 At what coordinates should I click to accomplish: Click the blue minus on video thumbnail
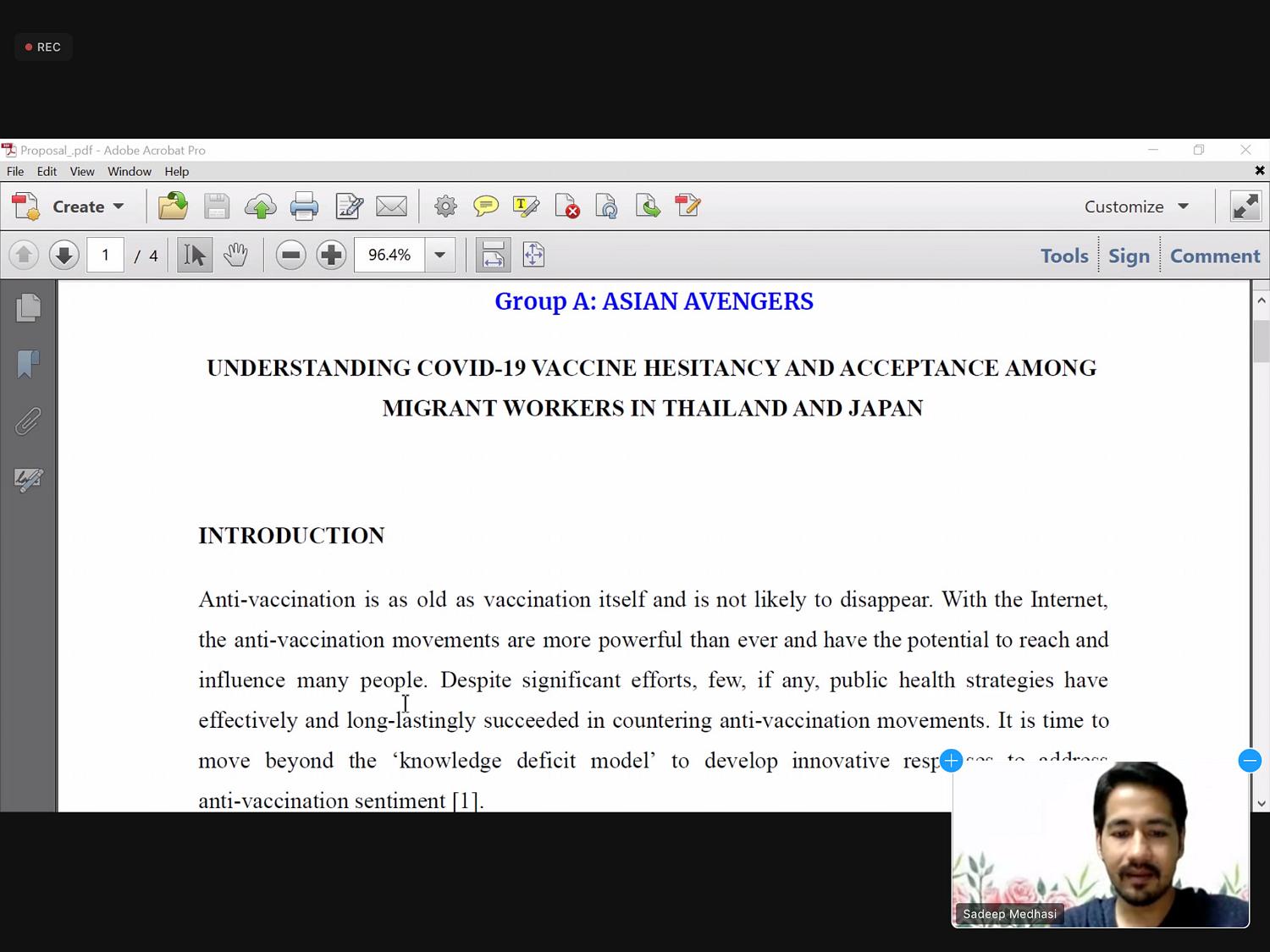coord(1250,761)
